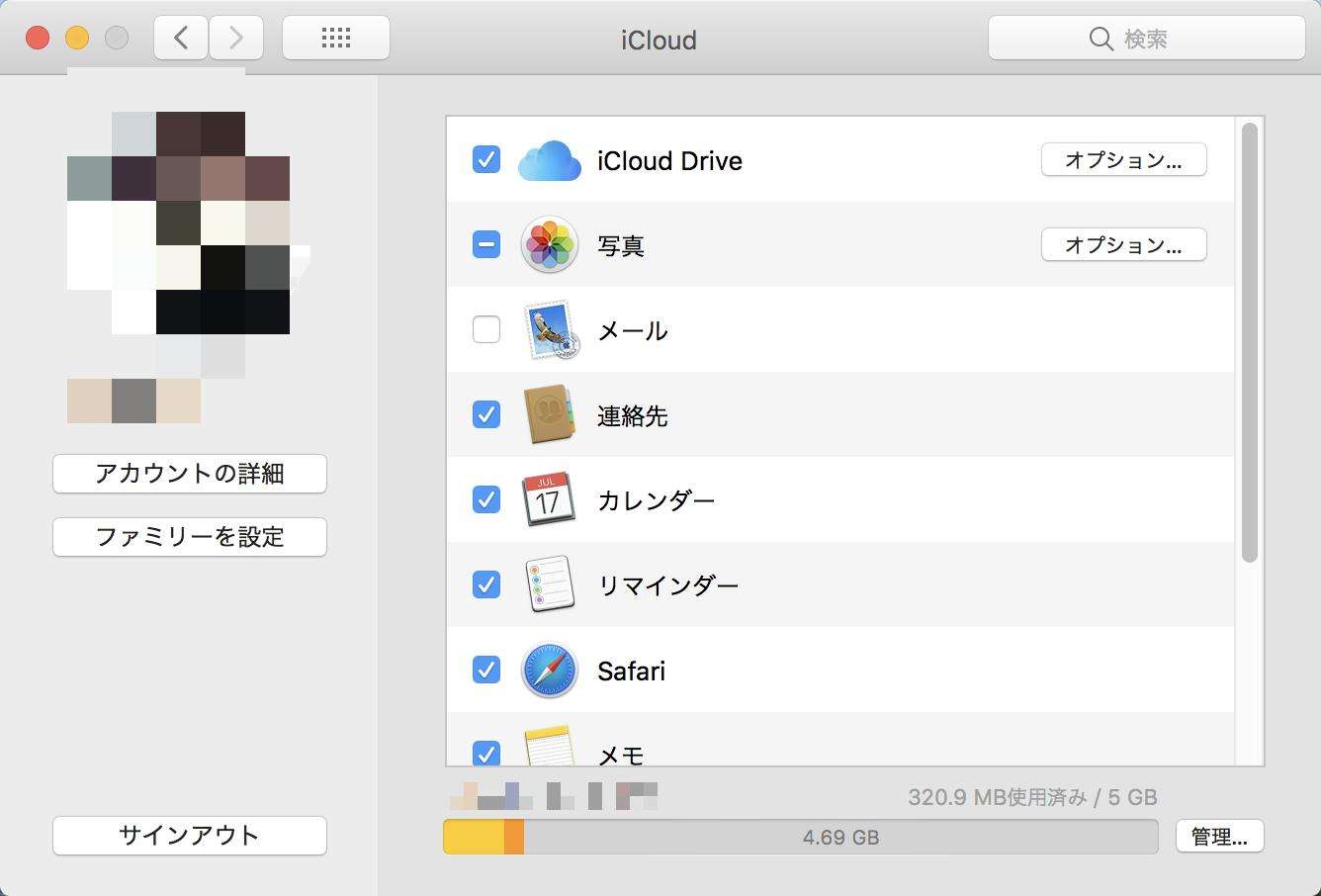Click the サインアウト button
Viewport: 1321px width, 896px height.
click(189, 836)
